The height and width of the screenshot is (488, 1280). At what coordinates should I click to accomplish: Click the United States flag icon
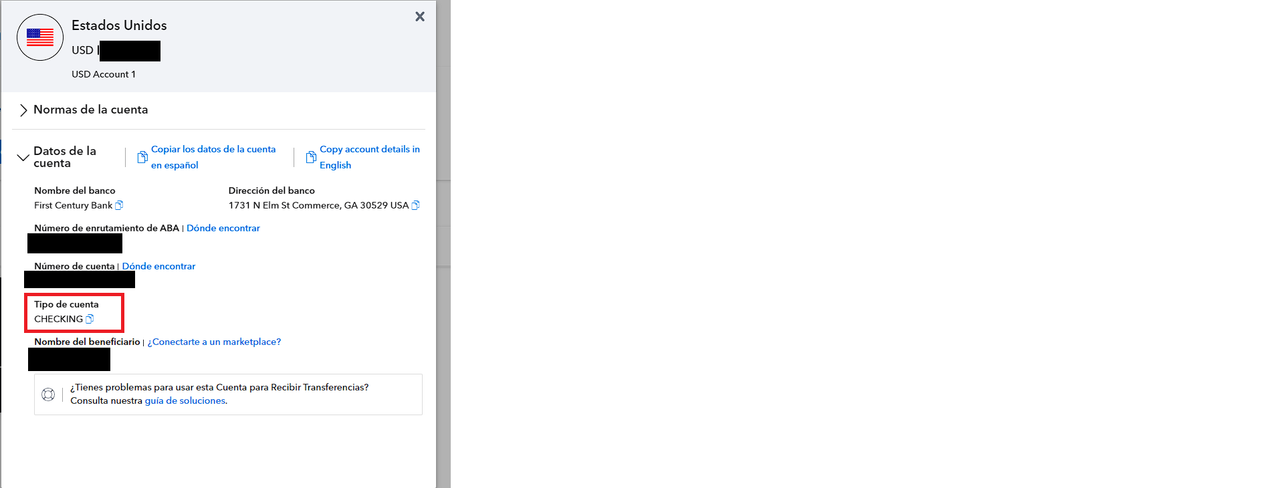click(40, 37)
